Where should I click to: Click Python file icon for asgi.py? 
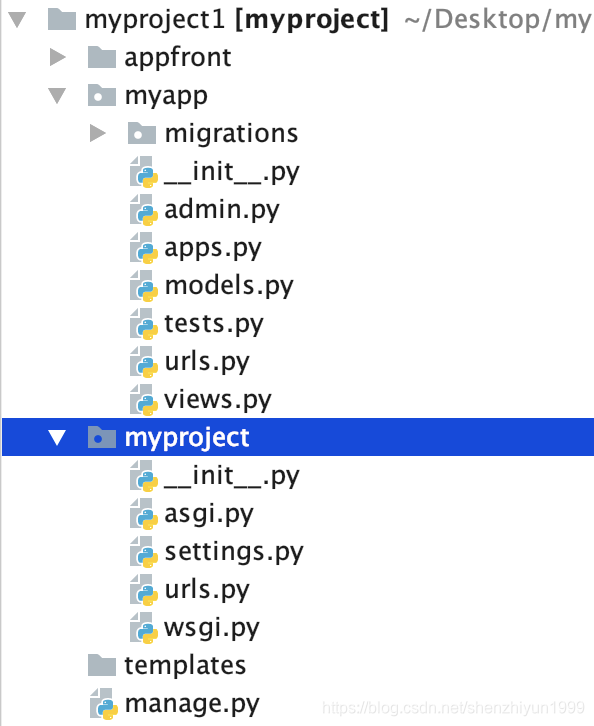coord(144,513)
